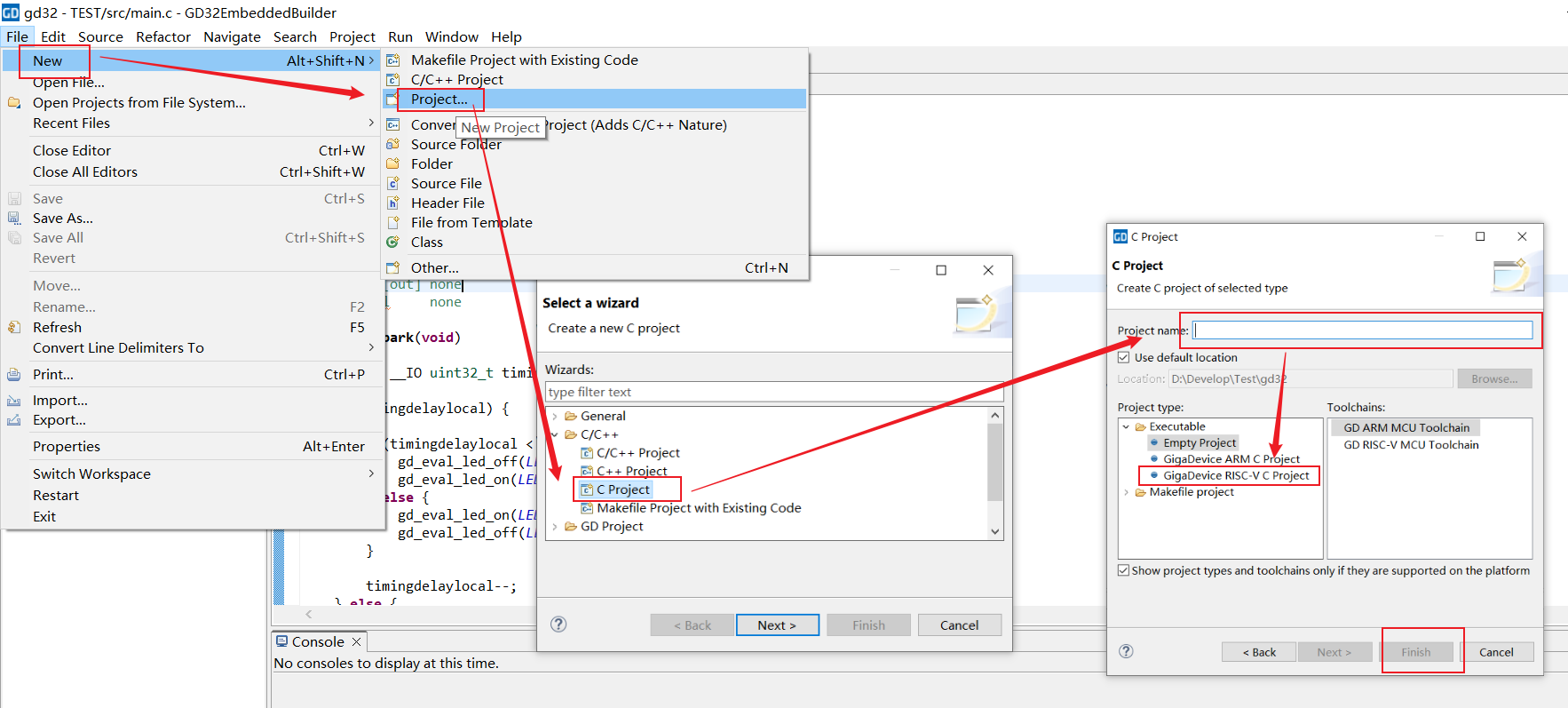The width and height of the screenshot is (1568, 708).
Task: Click the help icon in Select a wizard dialog
Action: (558, 624)
